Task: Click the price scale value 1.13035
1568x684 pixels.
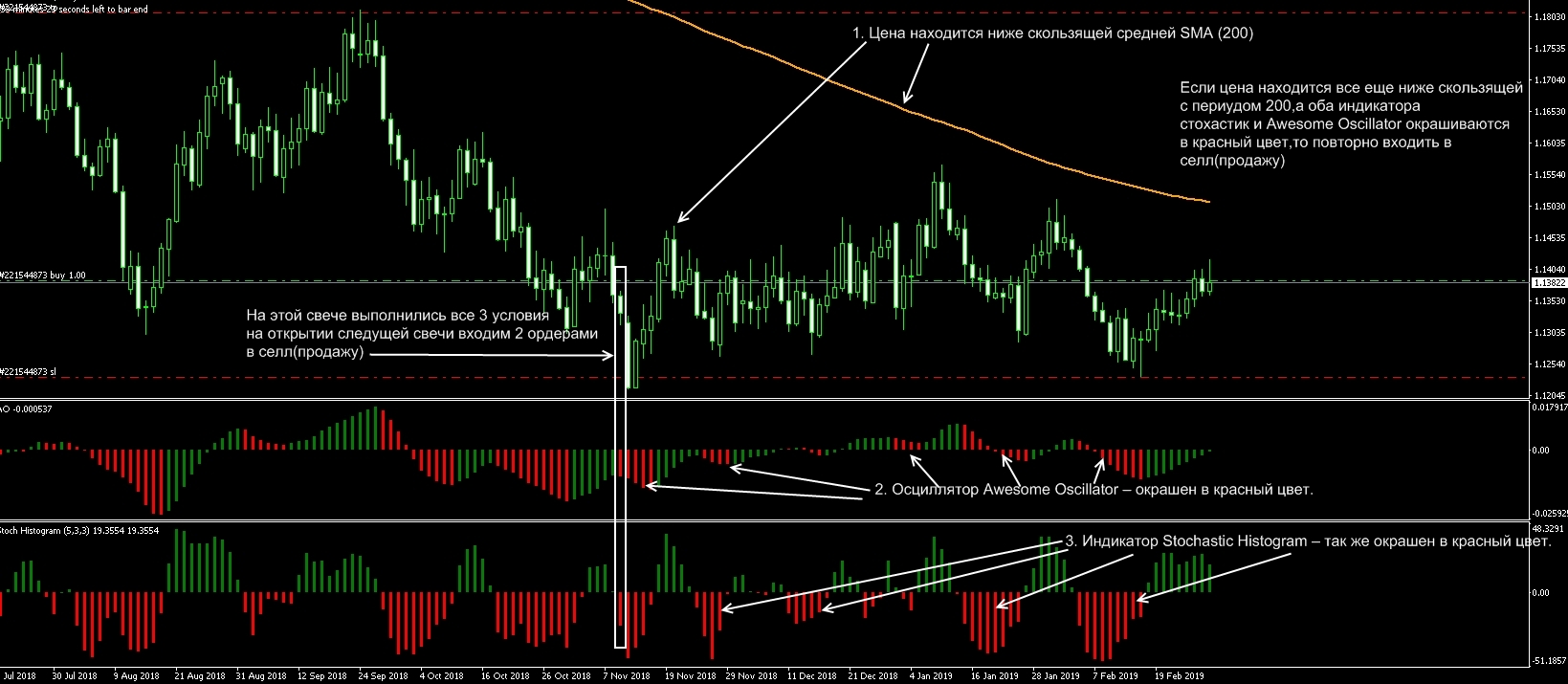Action: tap(1549, 333)
